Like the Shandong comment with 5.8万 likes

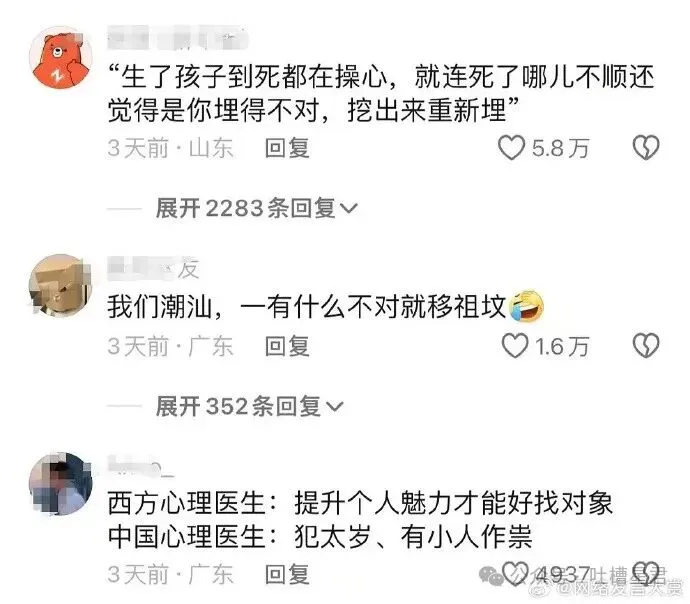pyautogui.click(x=511, y=147)
